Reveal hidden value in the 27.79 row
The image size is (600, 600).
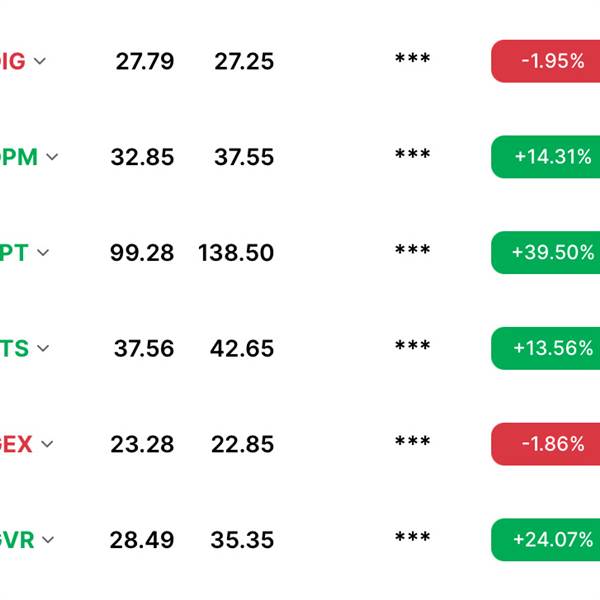click(x=412, y=59)
